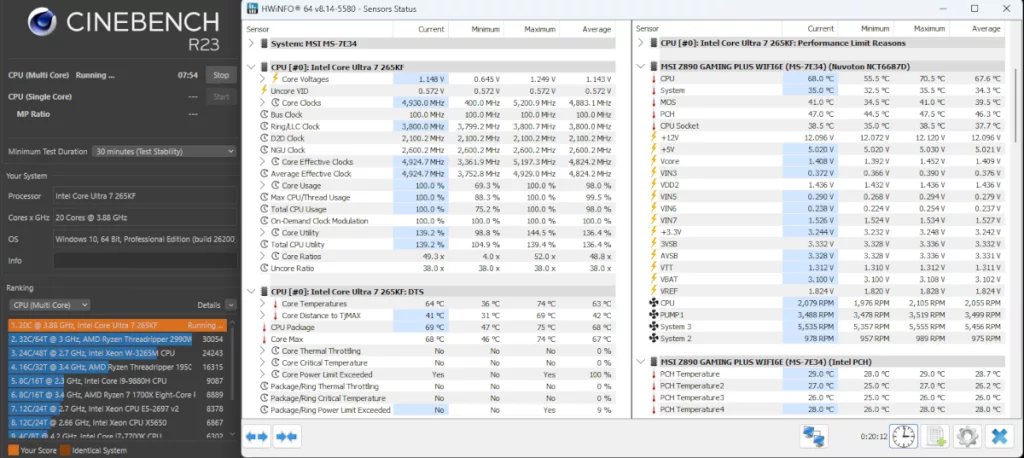
Task: Click the orange Your Score legend swatch
Action: [13, 450]
